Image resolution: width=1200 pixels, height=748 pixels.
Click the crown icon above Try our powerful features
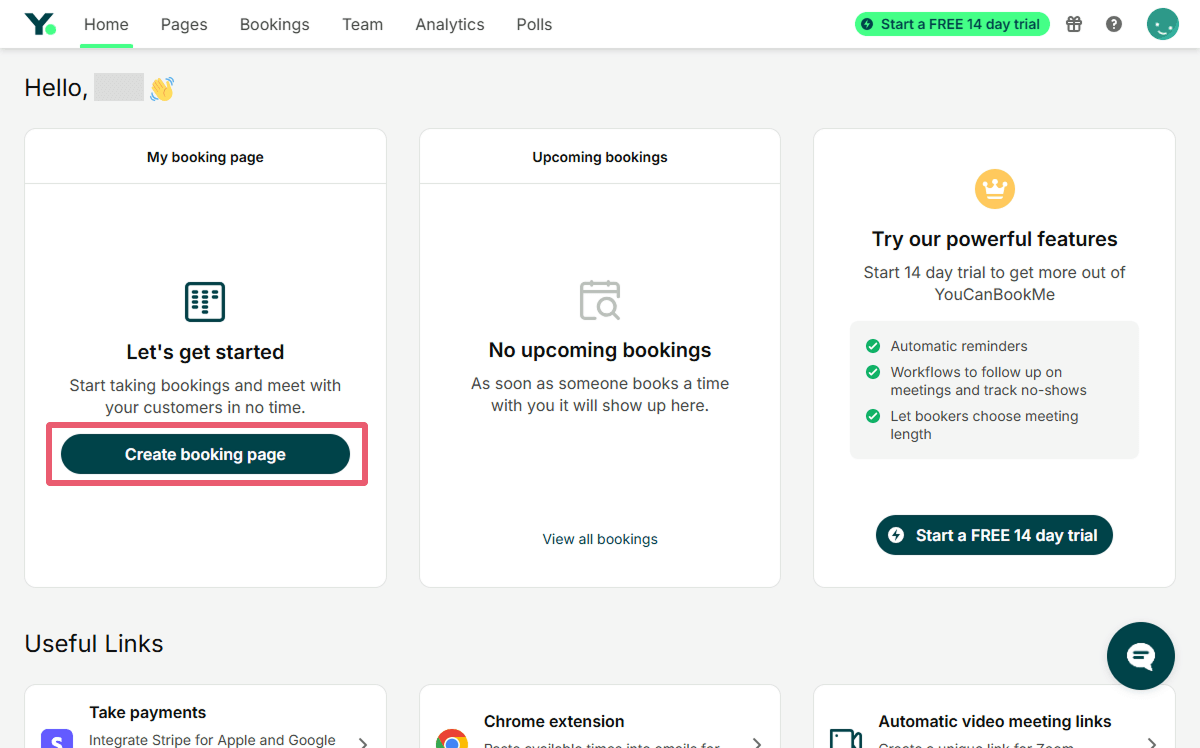pos(994,189)
